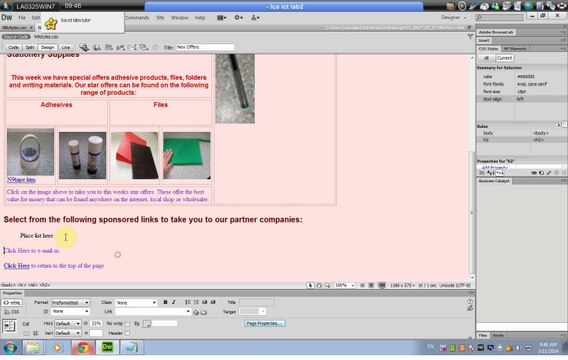Select the Design view button
Screen dimensions: 568x360
tap(47, 47)
